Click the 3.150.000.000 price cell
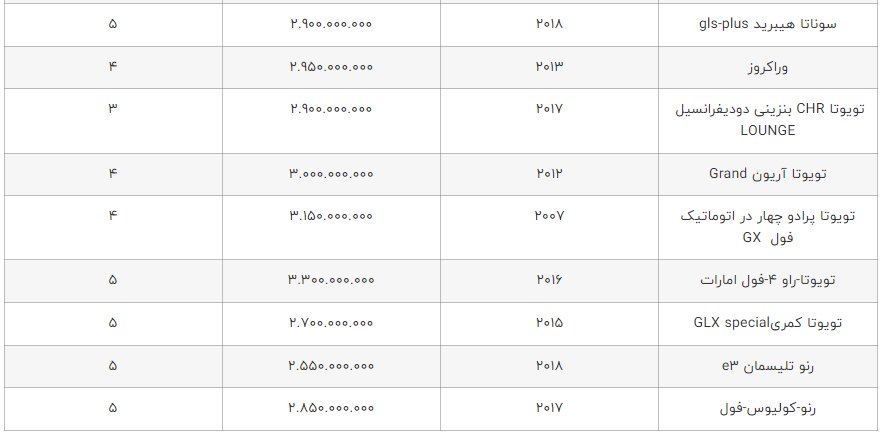Screen dimensions: 881x433 pyautogui.click(x=330, y=216)
